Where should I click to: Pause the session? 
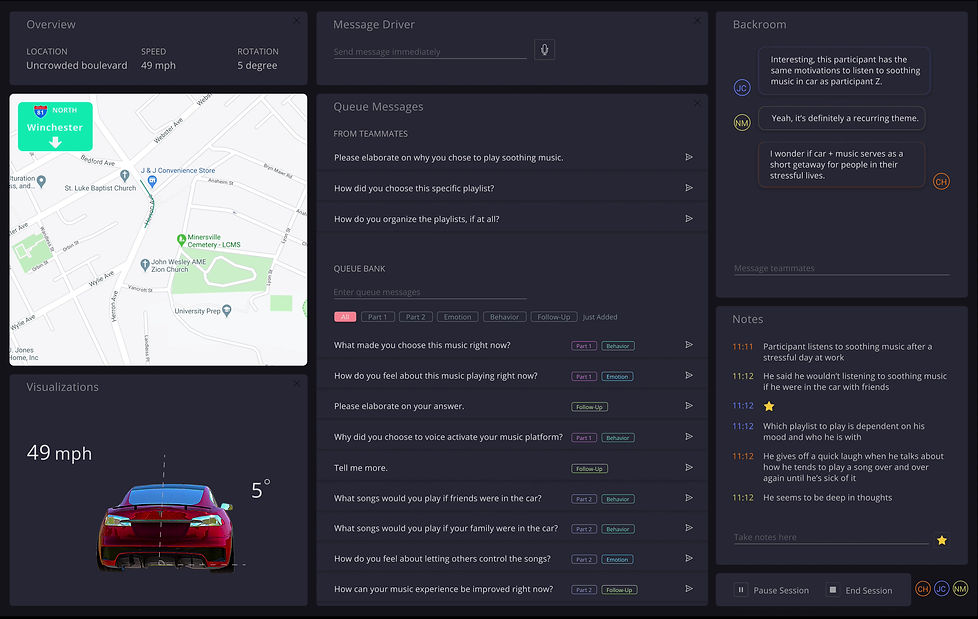point(772,590)
